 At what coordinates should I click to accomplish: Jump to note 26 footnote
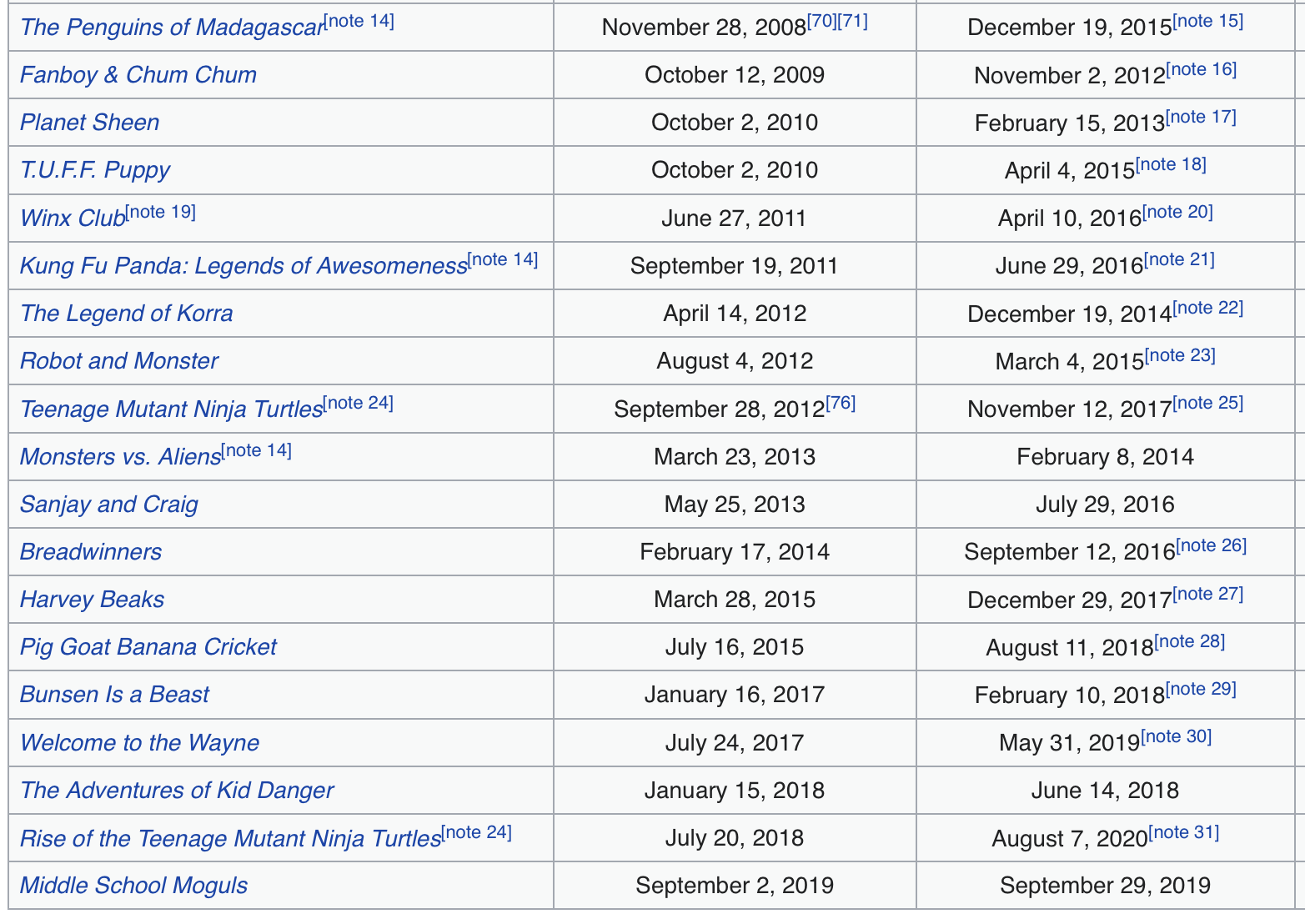pyautogui.click(x=1212, y=545)
